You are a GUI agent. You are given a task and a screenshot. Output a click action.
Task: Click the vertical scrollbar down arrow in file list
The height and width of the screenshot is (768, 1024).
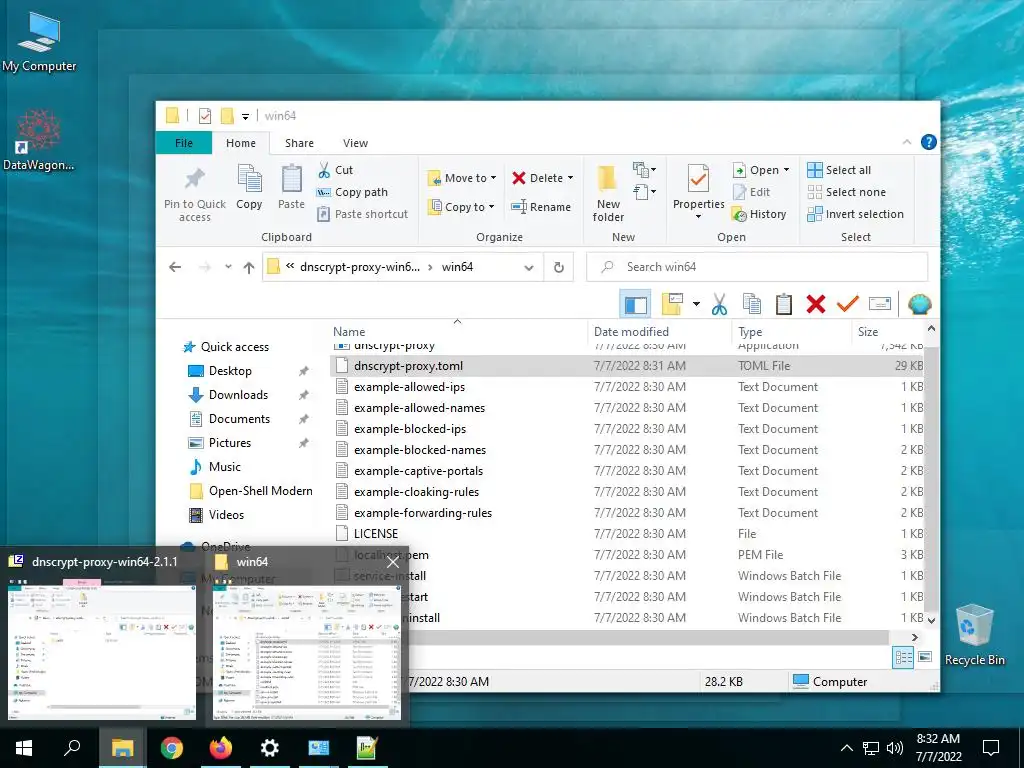pyautogui.click(x=932, y=620)
